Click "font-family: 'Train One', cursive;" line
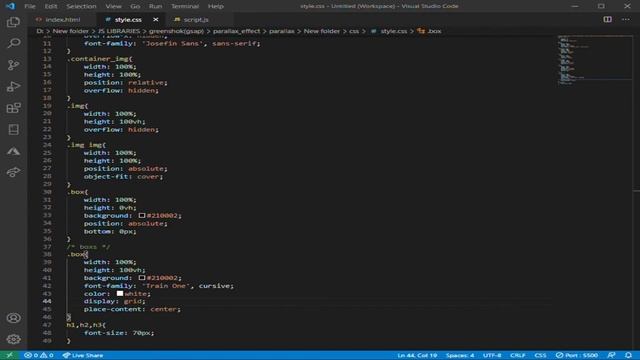 (159, 286)
